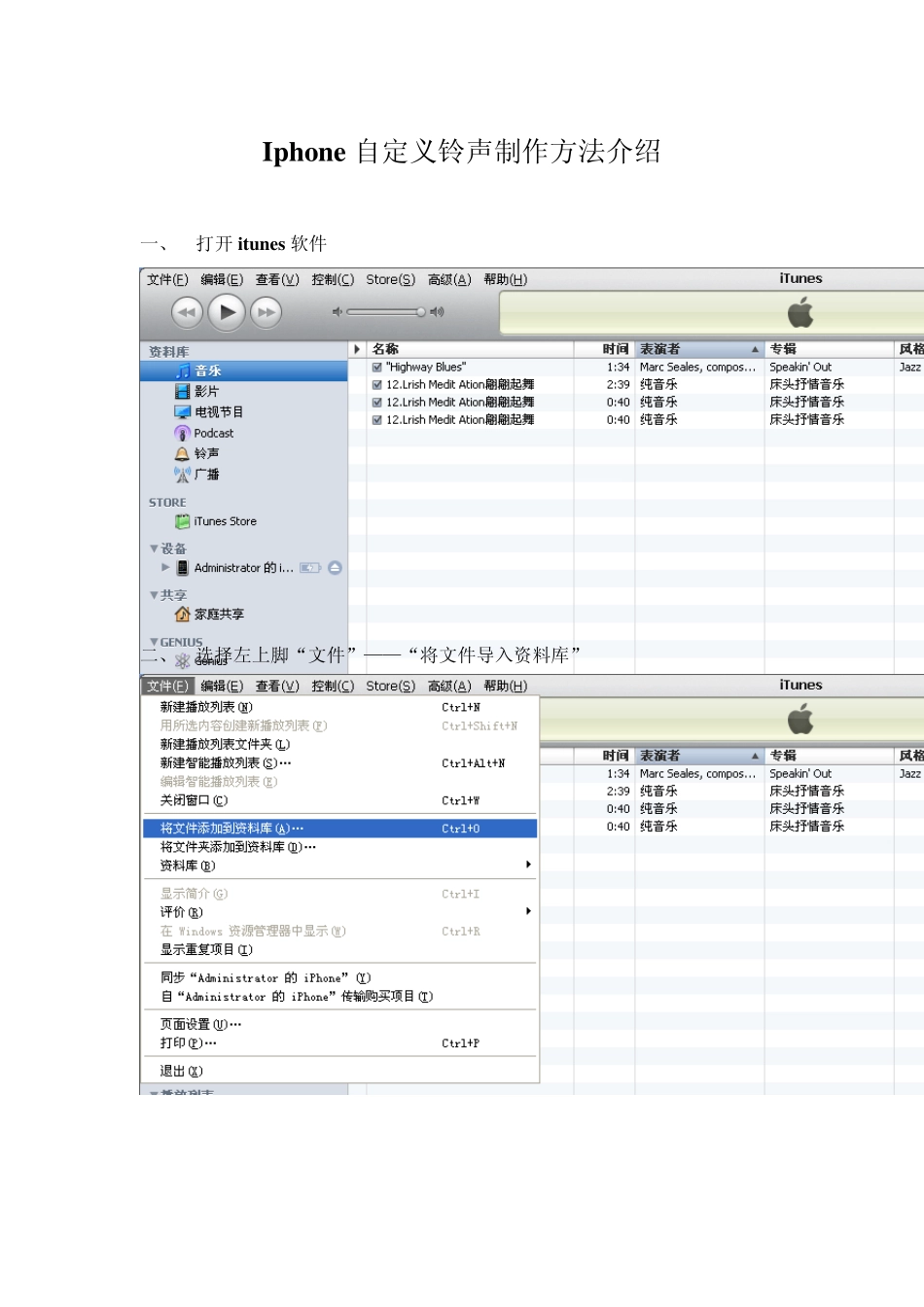
Task: Click the low-volume speaker icon
Action: pyautogui.click(x=338, y=312)
